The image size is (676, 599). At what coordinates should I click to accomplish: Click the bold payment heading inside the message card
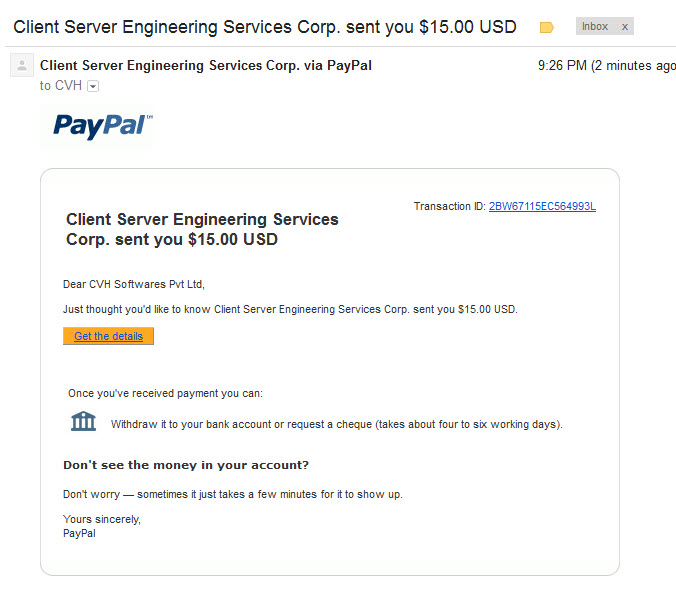[202, 229]
